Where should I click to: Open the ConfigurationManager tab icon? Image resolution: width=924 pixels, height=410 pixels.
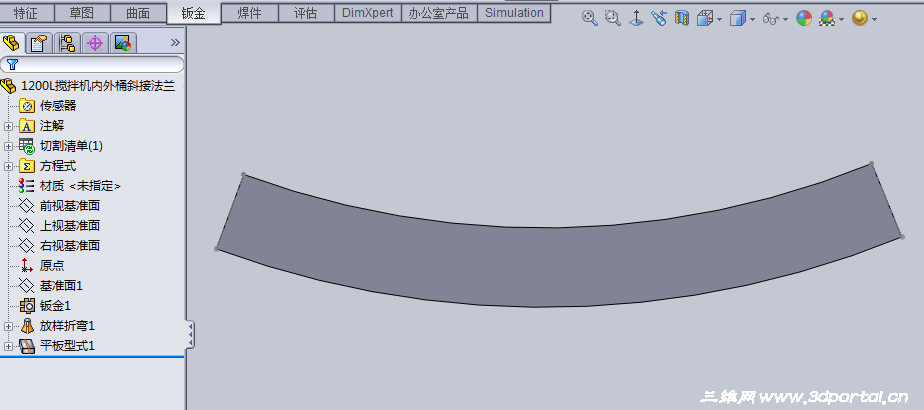[68, 43]
